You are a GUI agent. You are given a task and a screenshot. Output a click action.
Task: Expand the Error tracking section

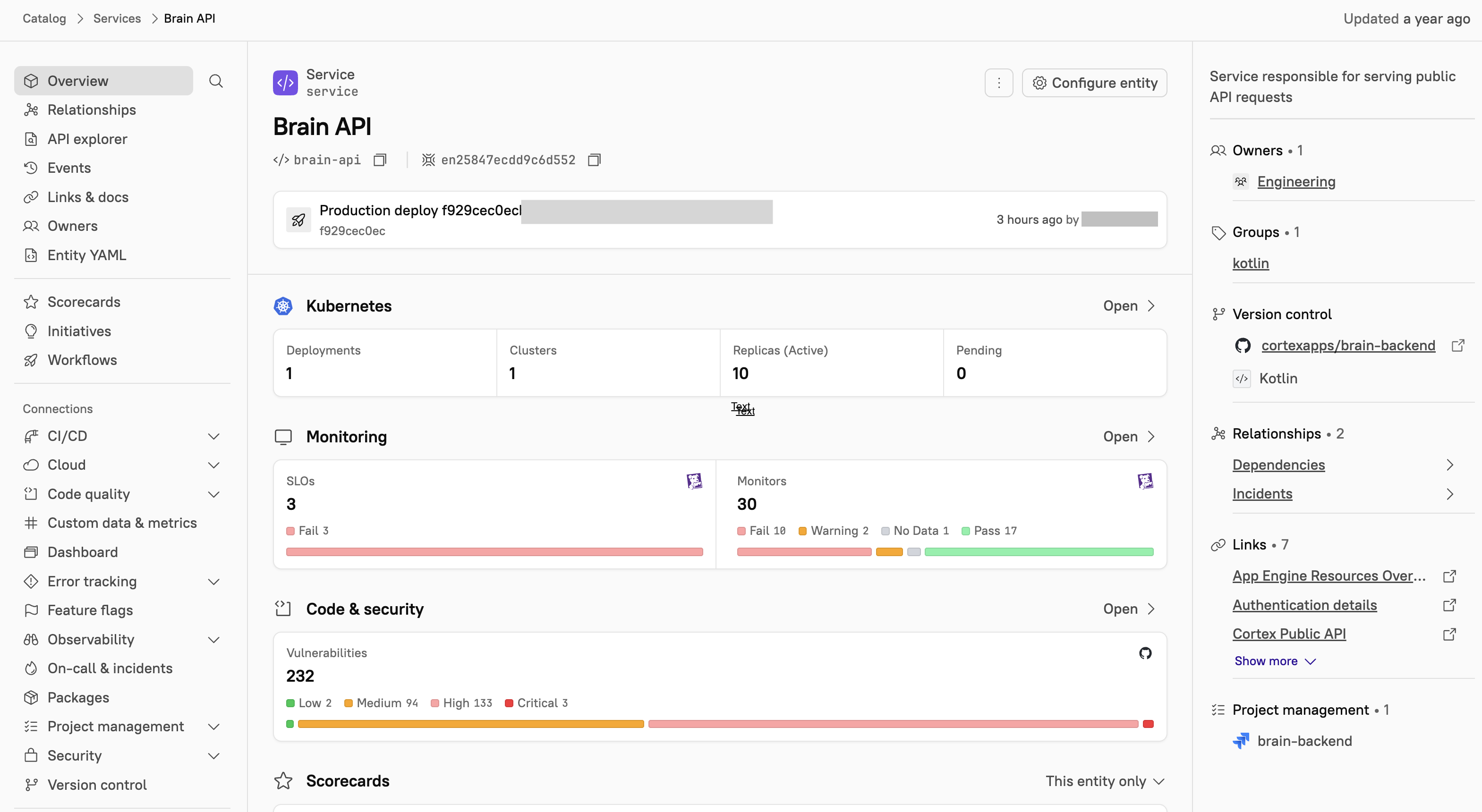tap(213, 582)
